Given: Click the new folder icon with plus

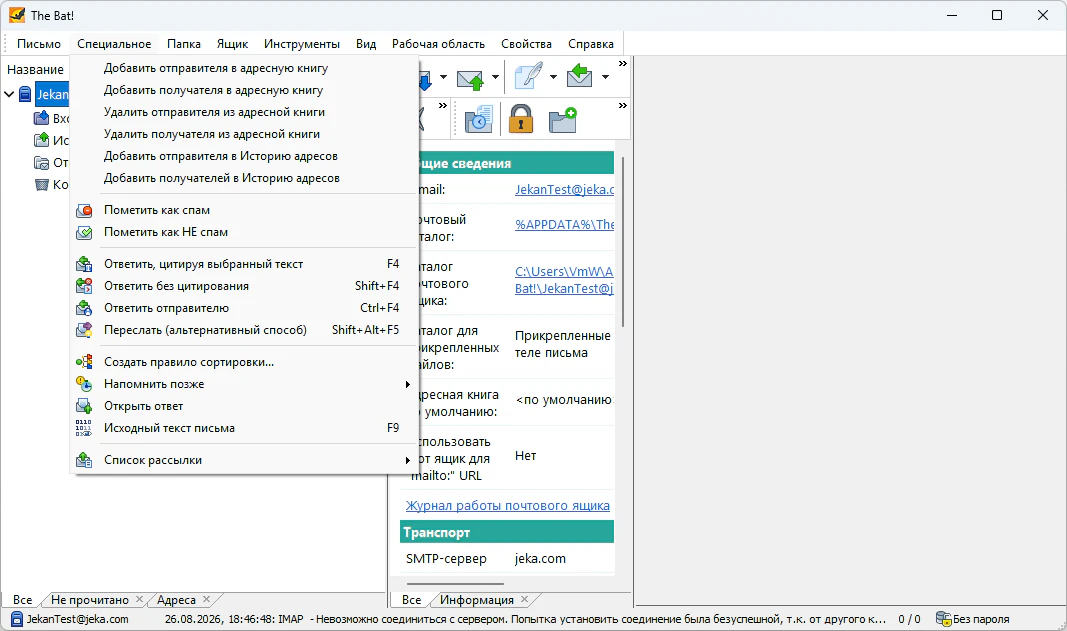Looking at the screenshot, I should click(x=563, y=120).
